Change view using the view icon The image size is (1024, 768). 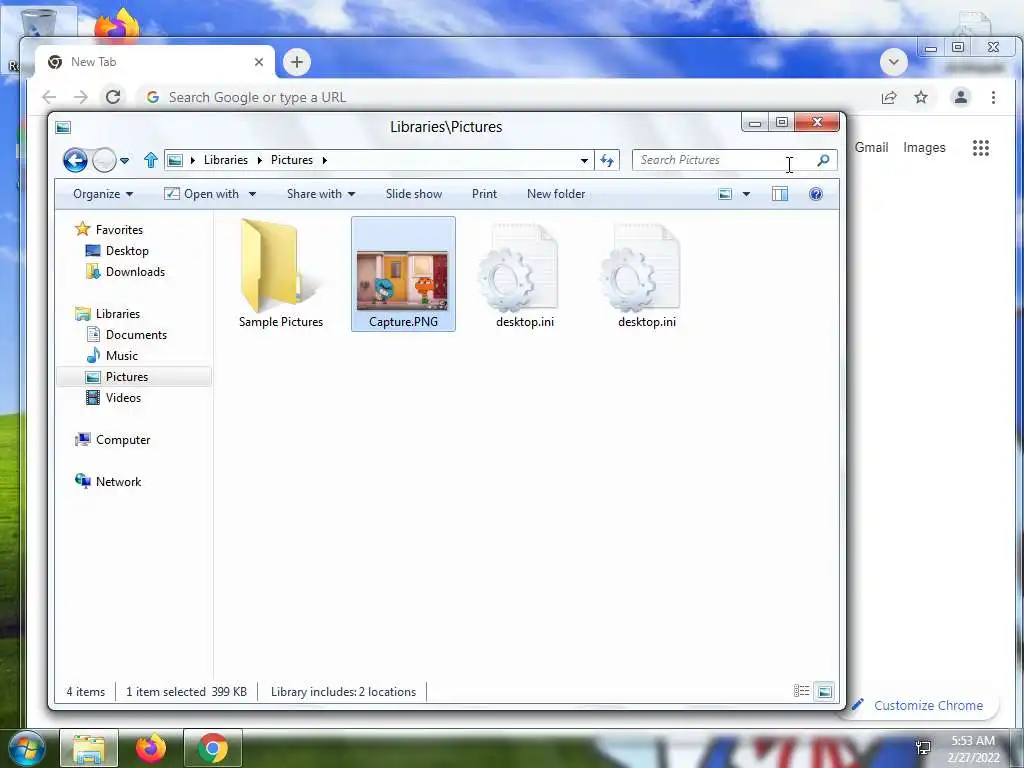[725, 194]
